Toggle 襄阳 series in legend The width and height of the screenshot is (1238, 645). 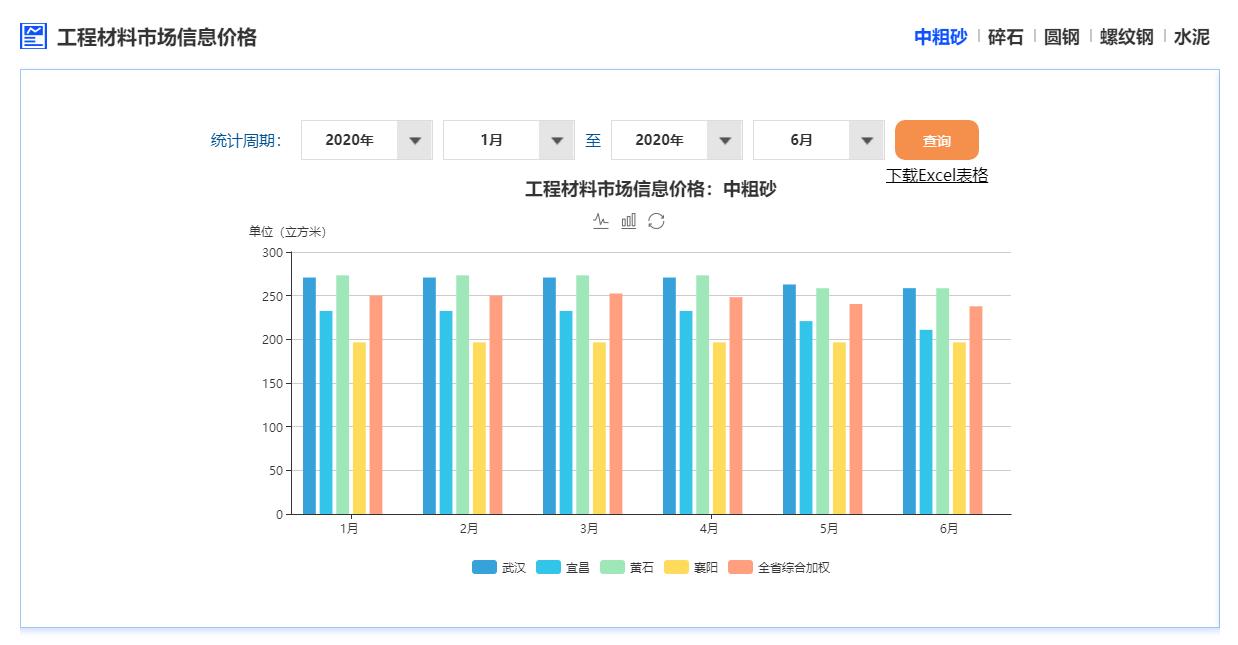(691, 567)
